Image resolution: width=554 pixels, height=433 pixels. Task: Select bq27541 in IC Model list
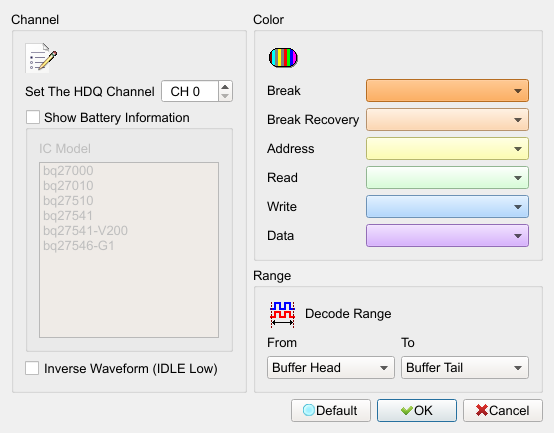pos(129,216)
